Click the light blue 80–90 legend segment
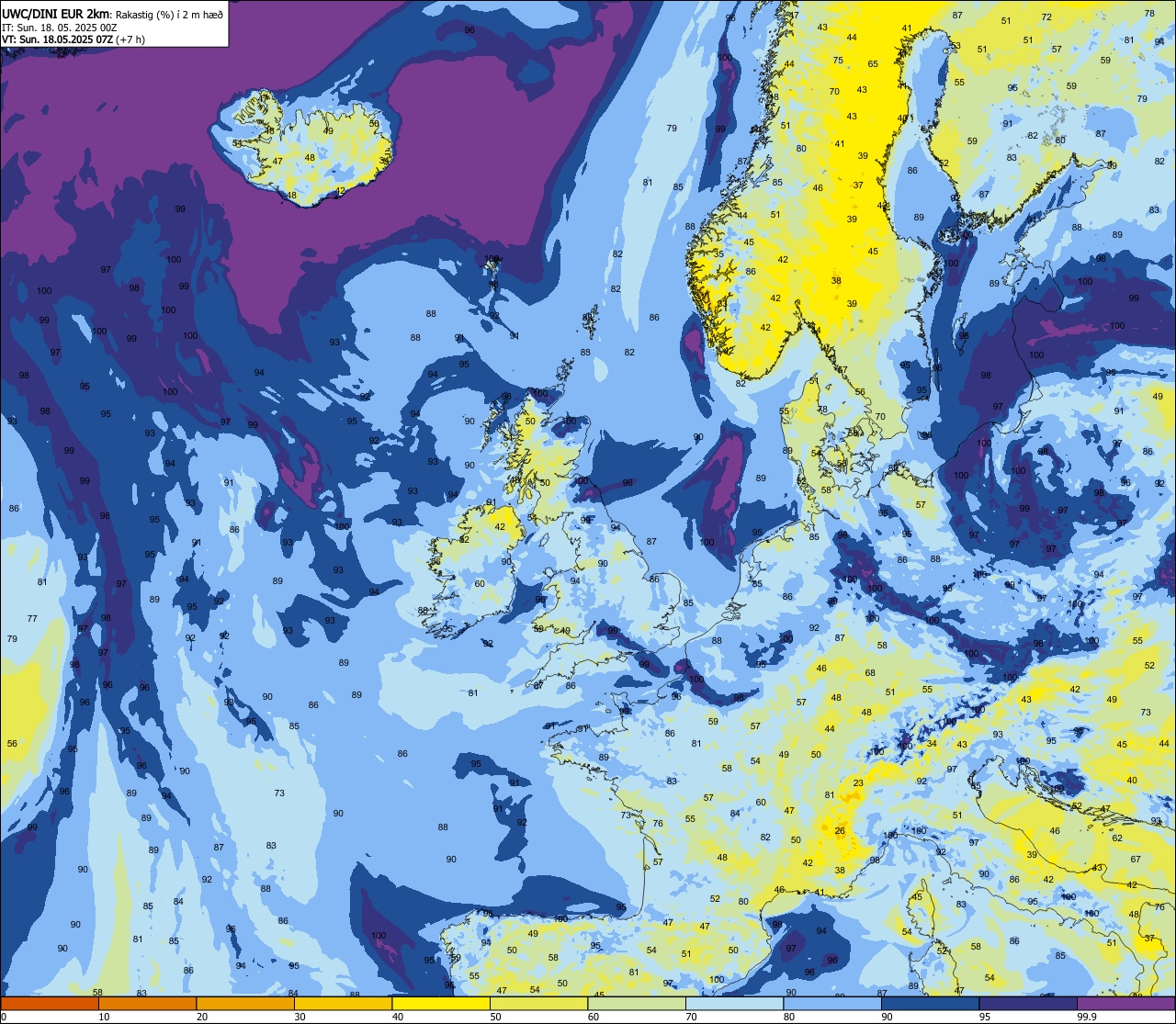This screenshot has width=1176, height=1024. coord(832,1003)
